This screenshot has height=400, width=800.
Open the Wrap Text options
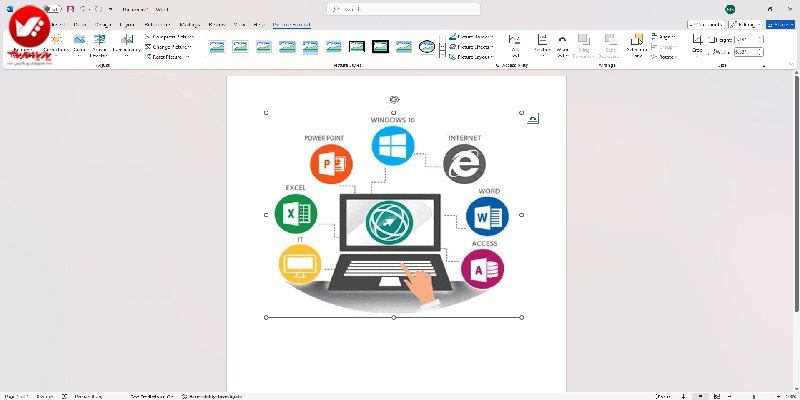coord(562,45)
